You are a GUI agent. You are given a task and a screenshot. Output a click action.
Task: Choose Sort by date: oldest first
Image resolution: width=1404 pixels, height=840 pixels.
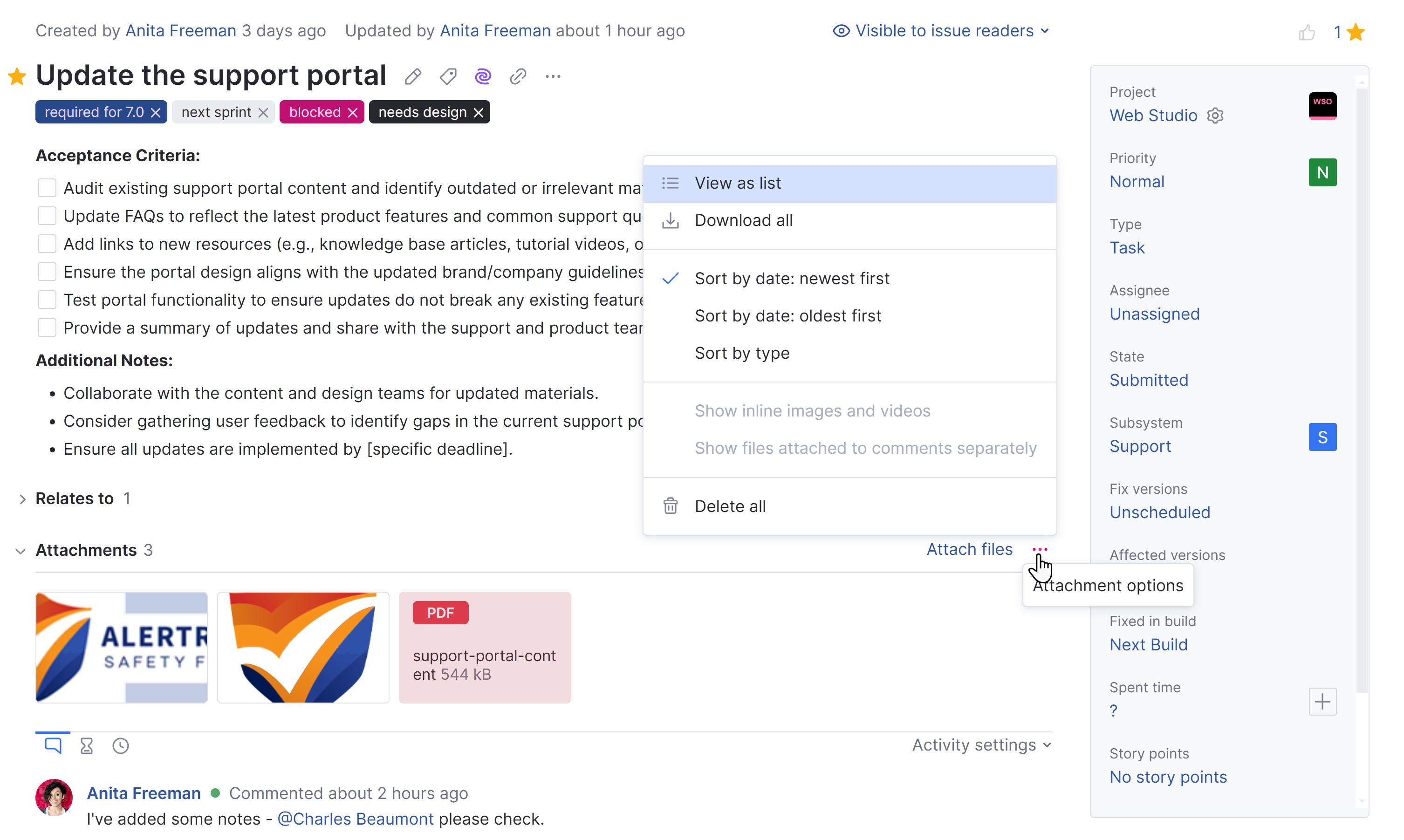[788, 316]
